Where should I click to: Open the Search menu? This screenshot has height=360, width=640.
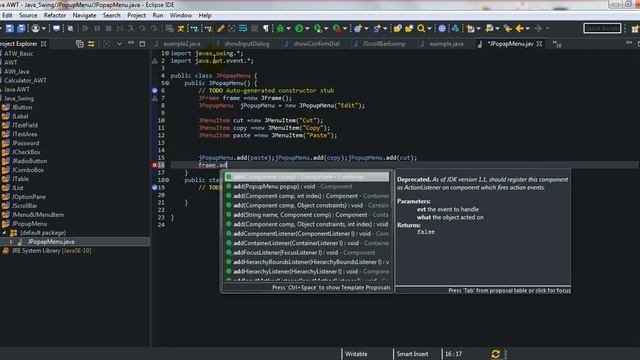click(x=111, y=15)
